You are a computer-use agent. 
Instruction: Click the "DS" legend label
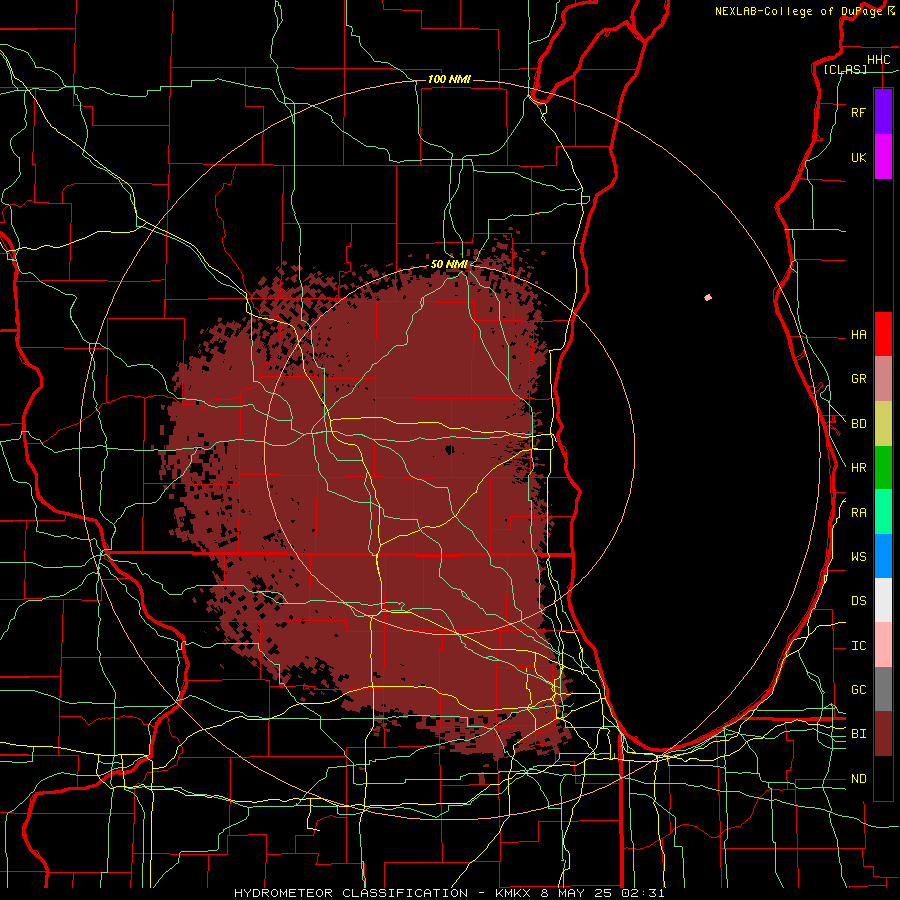(x=858, y=601)
